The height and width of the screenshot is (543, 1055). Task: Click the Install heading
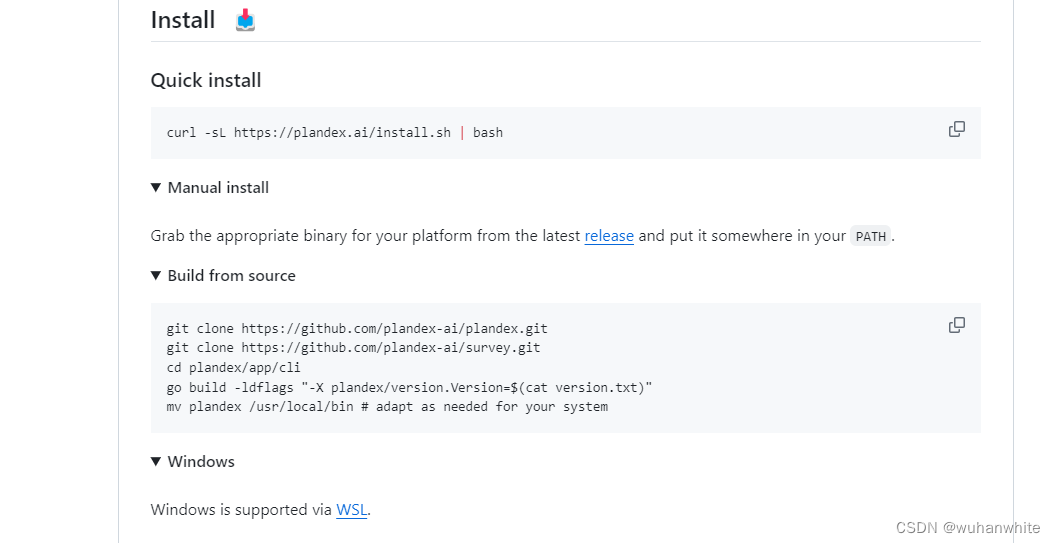[182, 20]
